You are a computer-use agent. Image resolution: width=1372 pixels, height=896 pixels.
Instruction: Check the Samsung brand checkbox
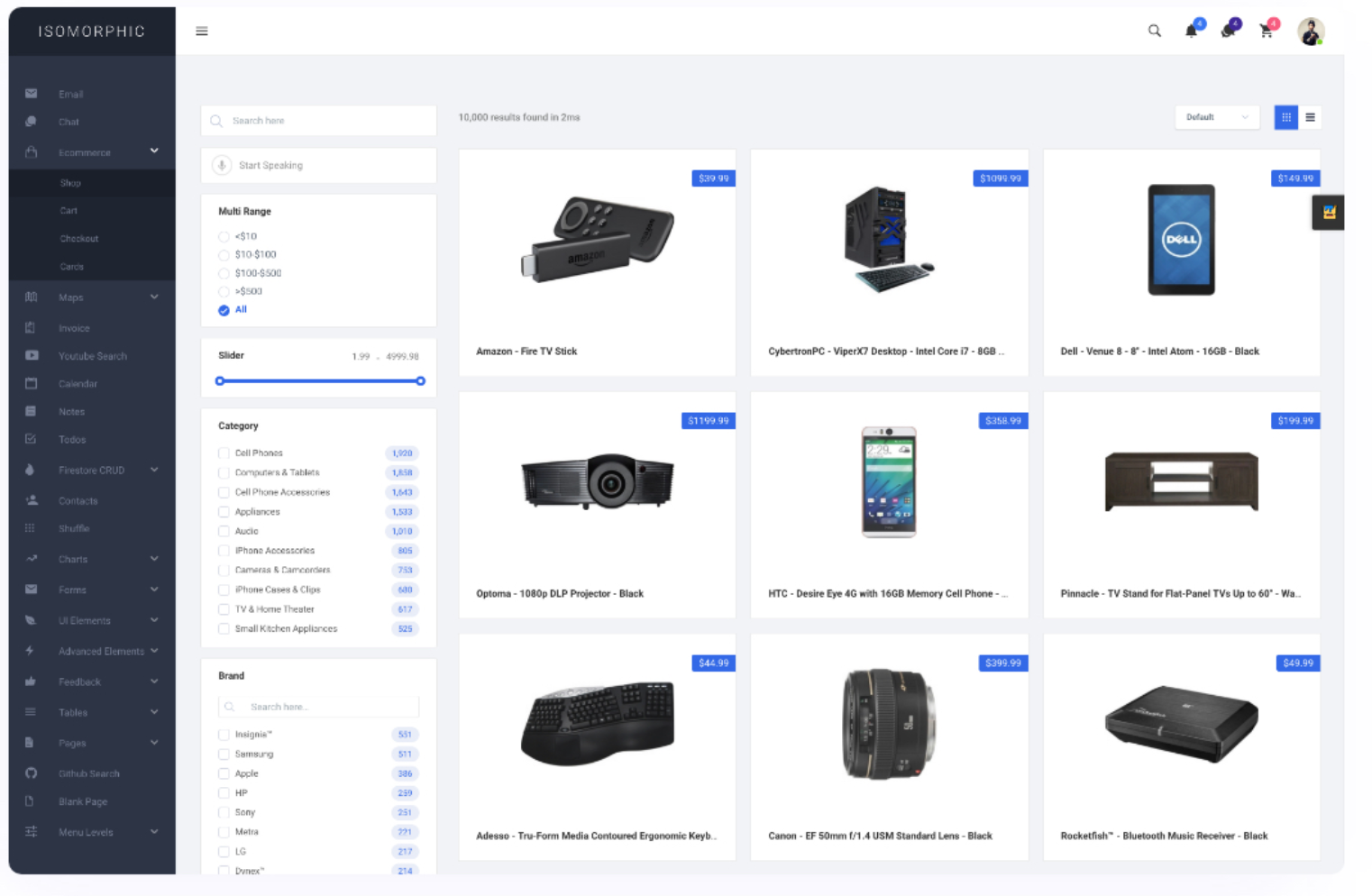pos(224,754)
